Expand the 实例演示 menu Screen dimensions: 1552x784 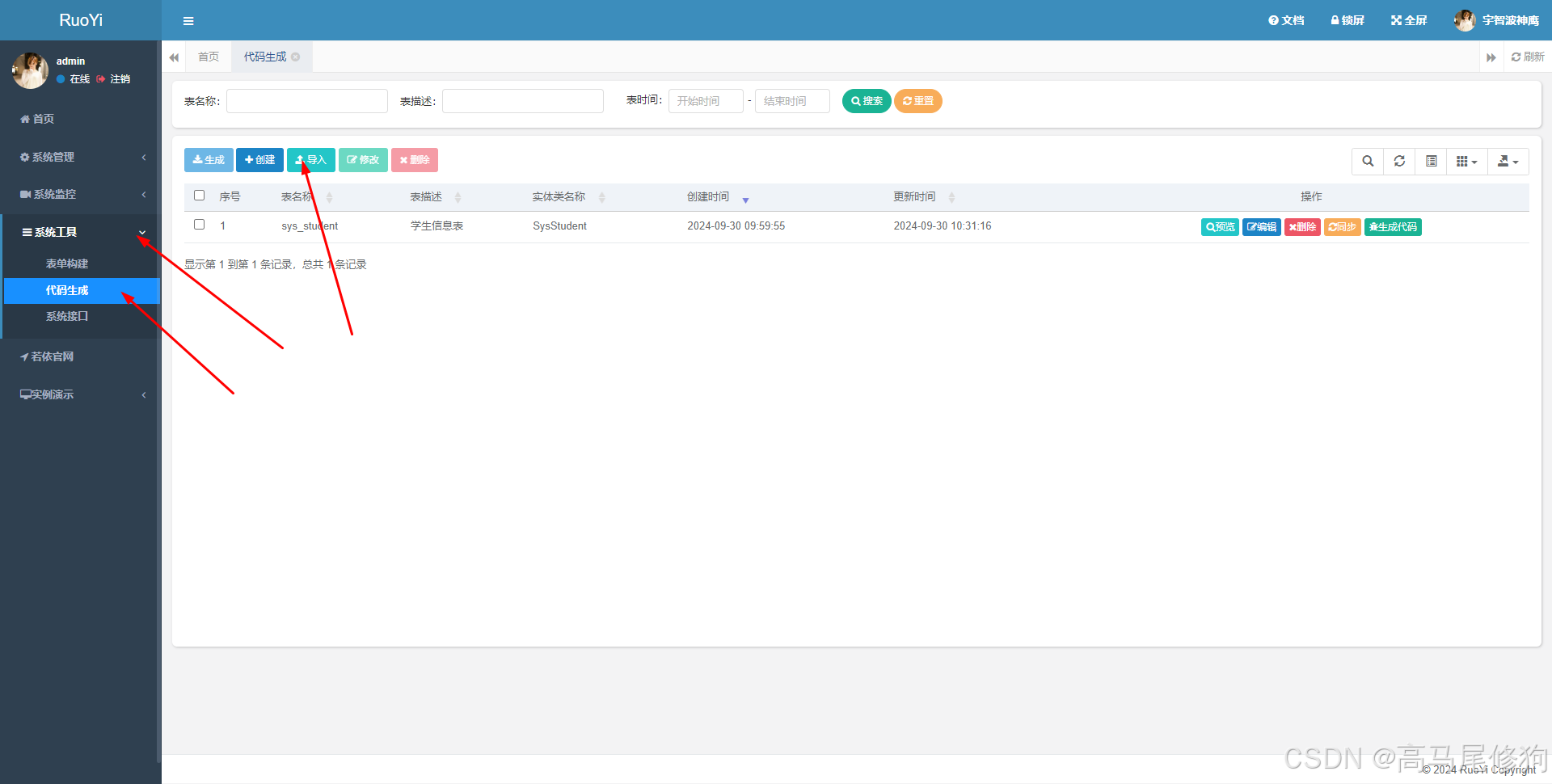(x=81, y=394)
